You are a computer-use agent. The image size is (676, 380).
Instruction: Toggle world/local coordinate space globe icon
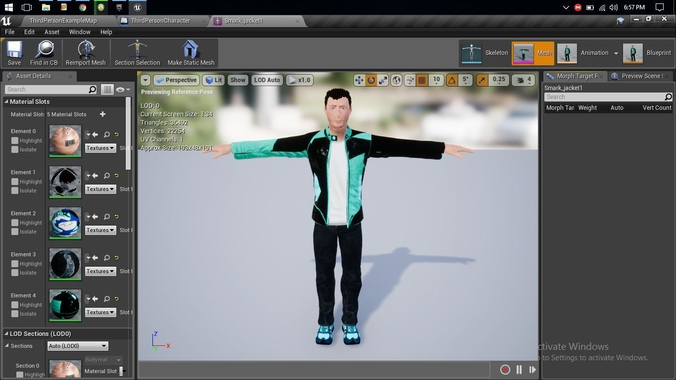[396, 80]
